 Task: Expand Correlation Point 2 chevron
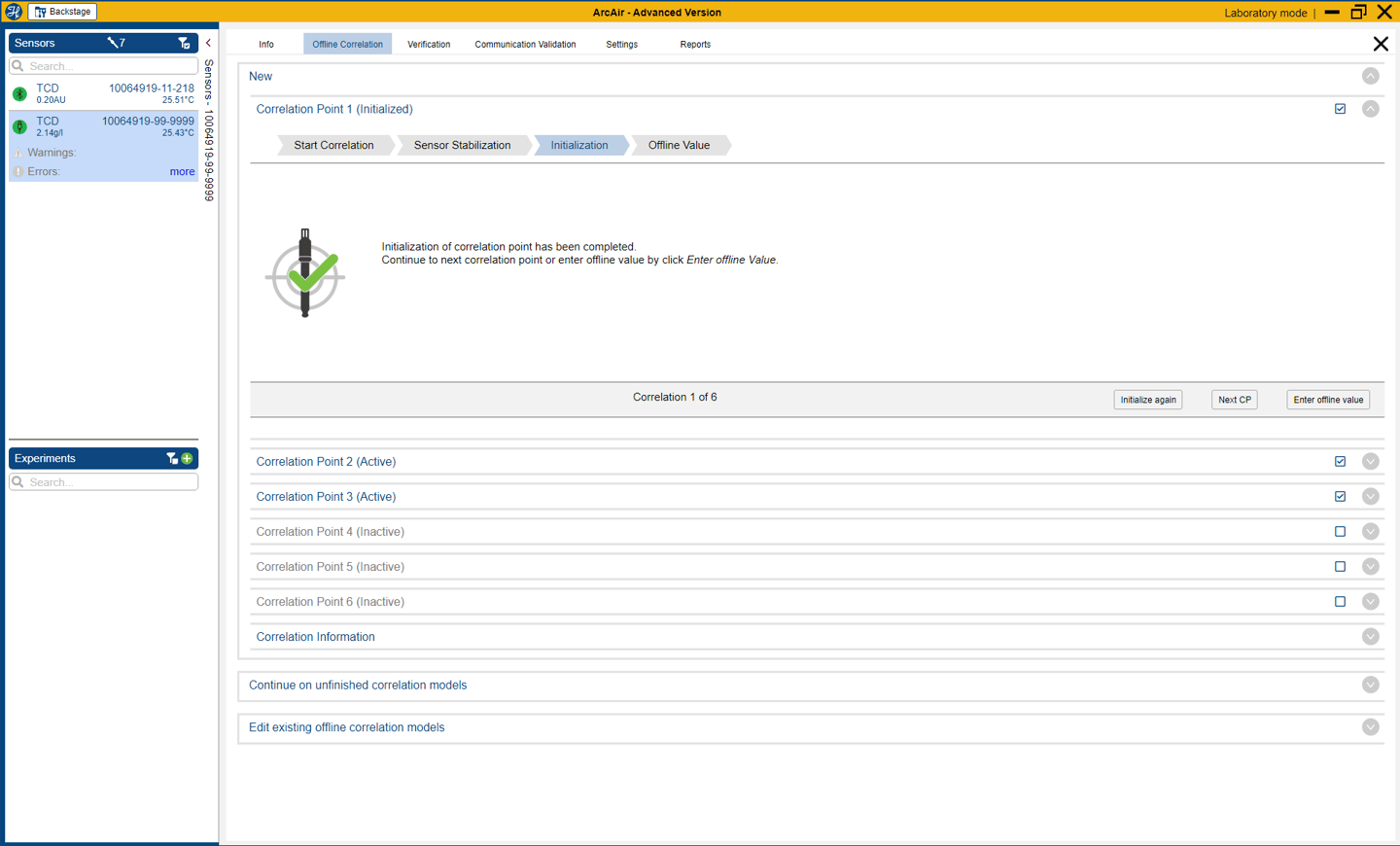1370,462
